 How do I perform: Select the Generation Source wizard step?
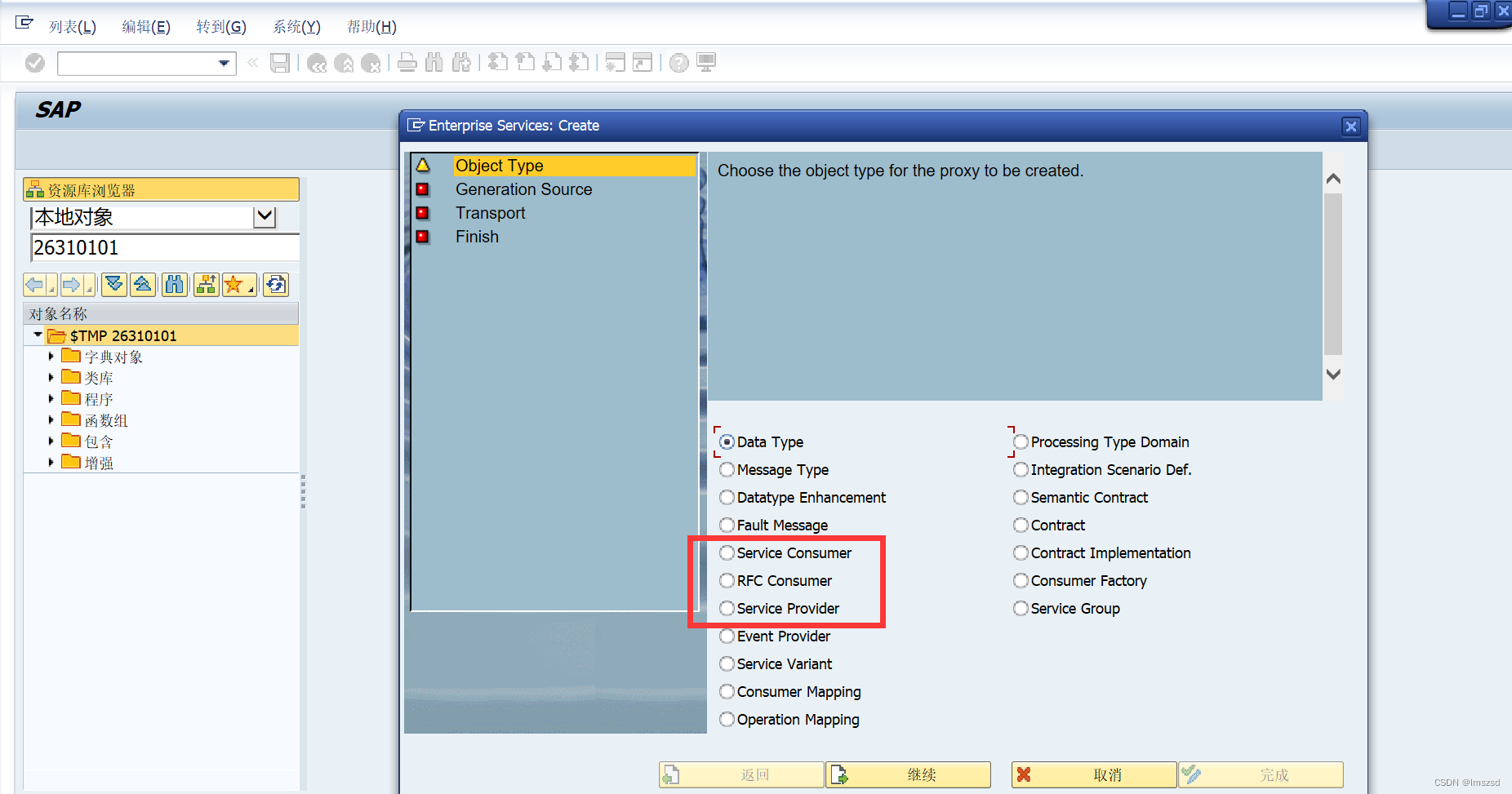coord(523,189)
